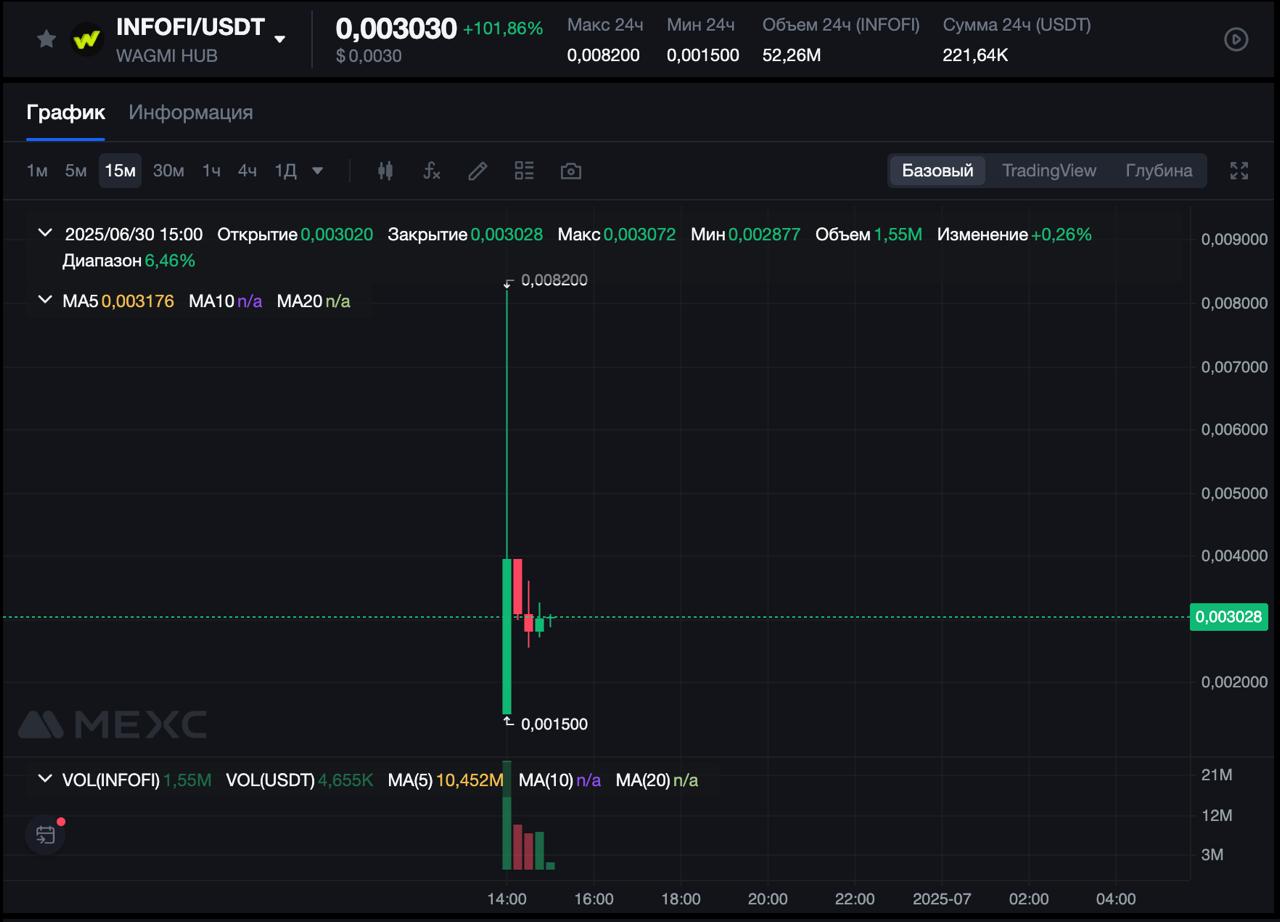Click the last price 0,003030 in header

click(396, 28)
